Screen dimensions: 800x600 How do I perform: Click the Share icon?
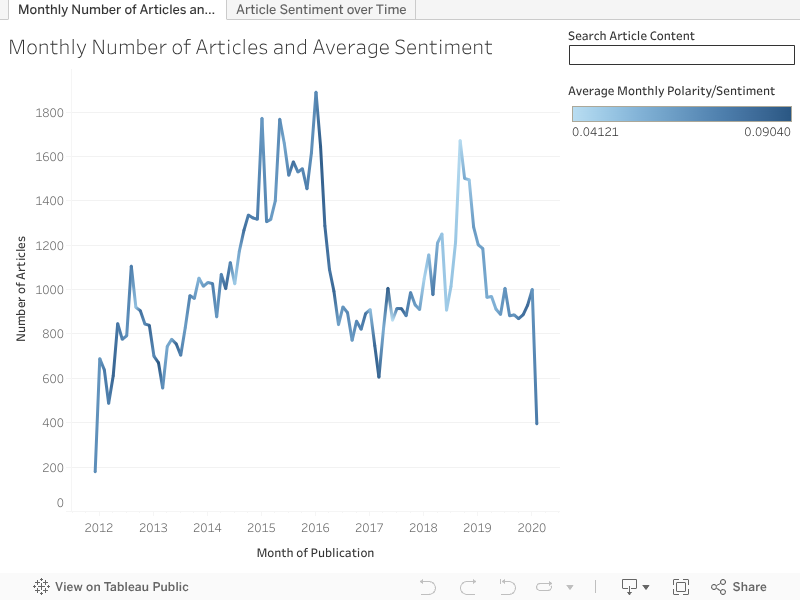[x=718, y=587]
